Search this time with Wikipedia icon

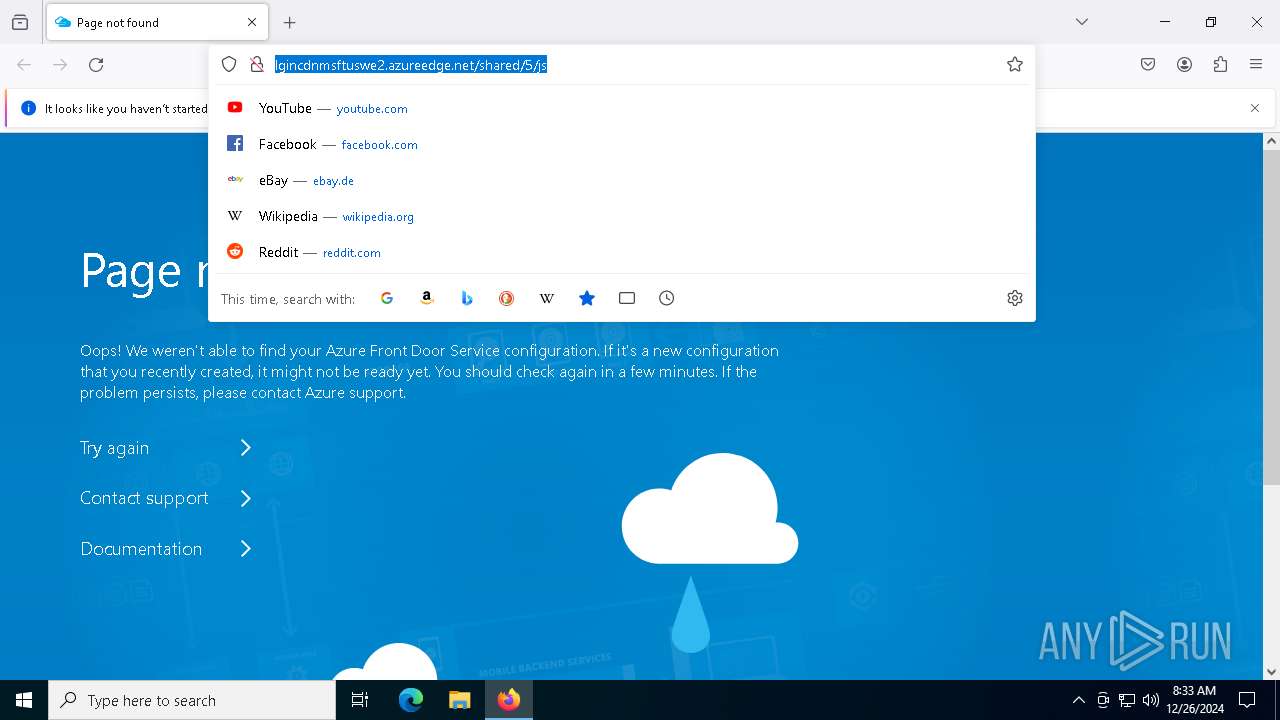pyautogui.click(x=547, y=298)
